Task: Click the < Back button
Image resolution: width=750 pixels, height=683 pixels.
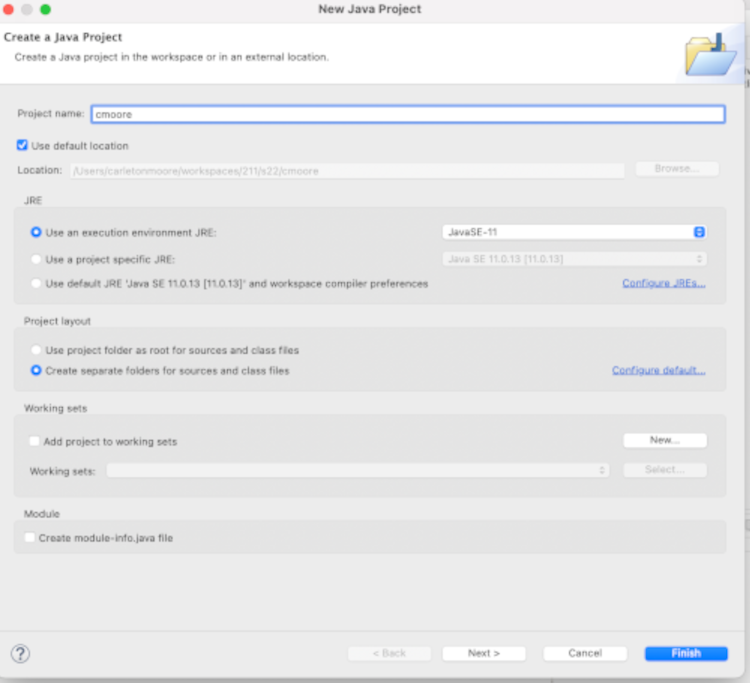Action: point(389,653)
